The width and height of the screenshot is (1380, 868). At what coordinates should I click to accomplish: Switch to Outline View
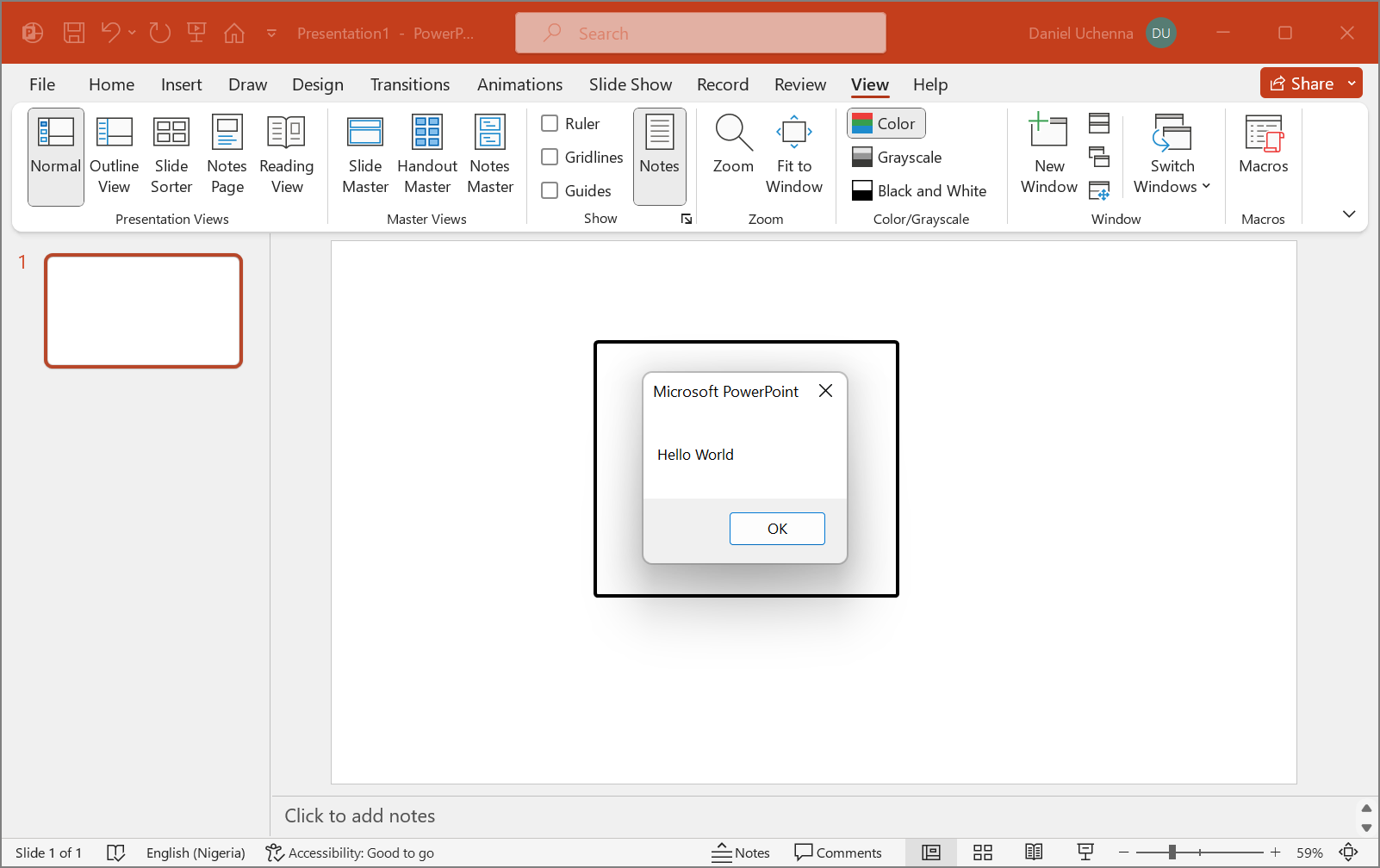[114, 156]
